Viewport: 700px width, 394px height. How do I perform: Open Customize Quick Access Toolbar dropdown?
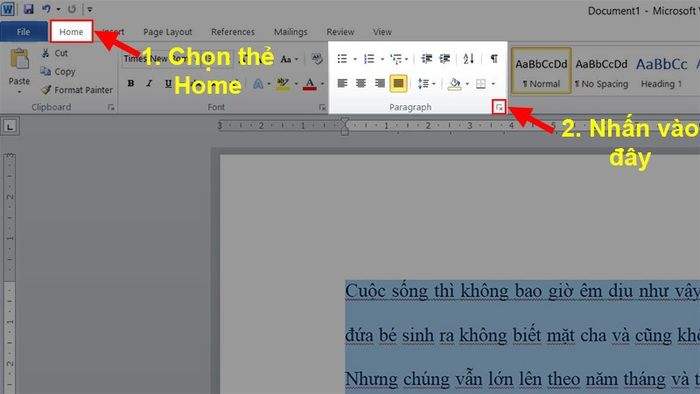click(x=90, y=9)
